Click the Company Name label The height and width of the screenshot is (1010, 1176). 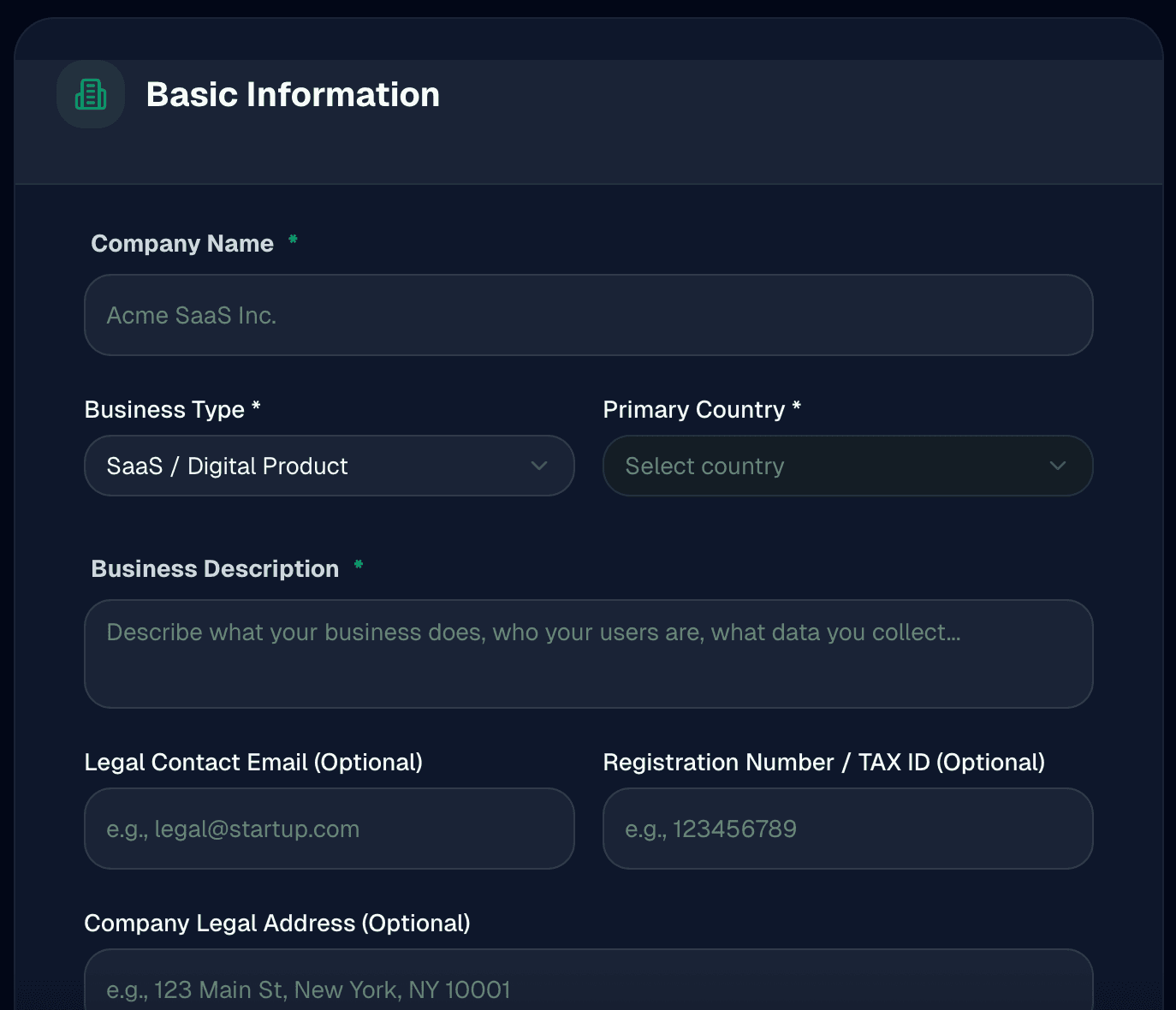point(182,243)
